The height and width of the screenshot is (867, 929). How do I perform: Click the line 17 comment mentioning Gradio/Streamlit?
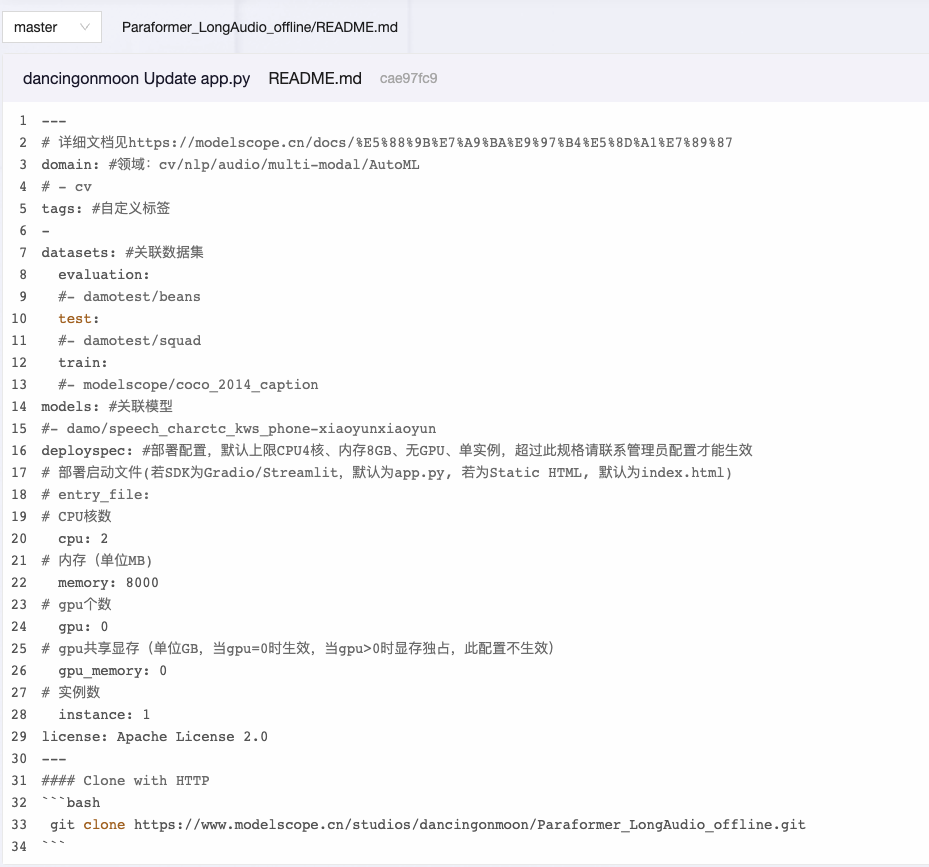[x=386, y=472]
